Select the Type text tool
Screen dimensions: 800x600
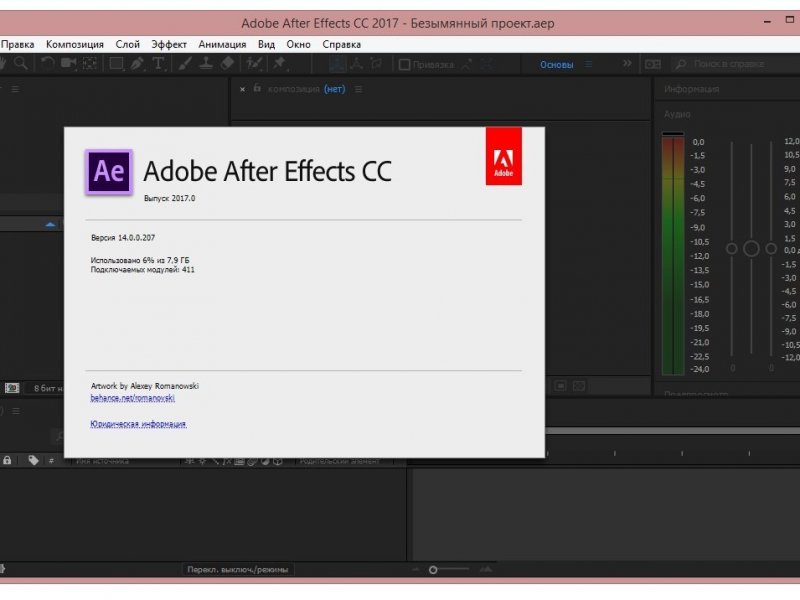pyautogui.click(x=158, y=64)
